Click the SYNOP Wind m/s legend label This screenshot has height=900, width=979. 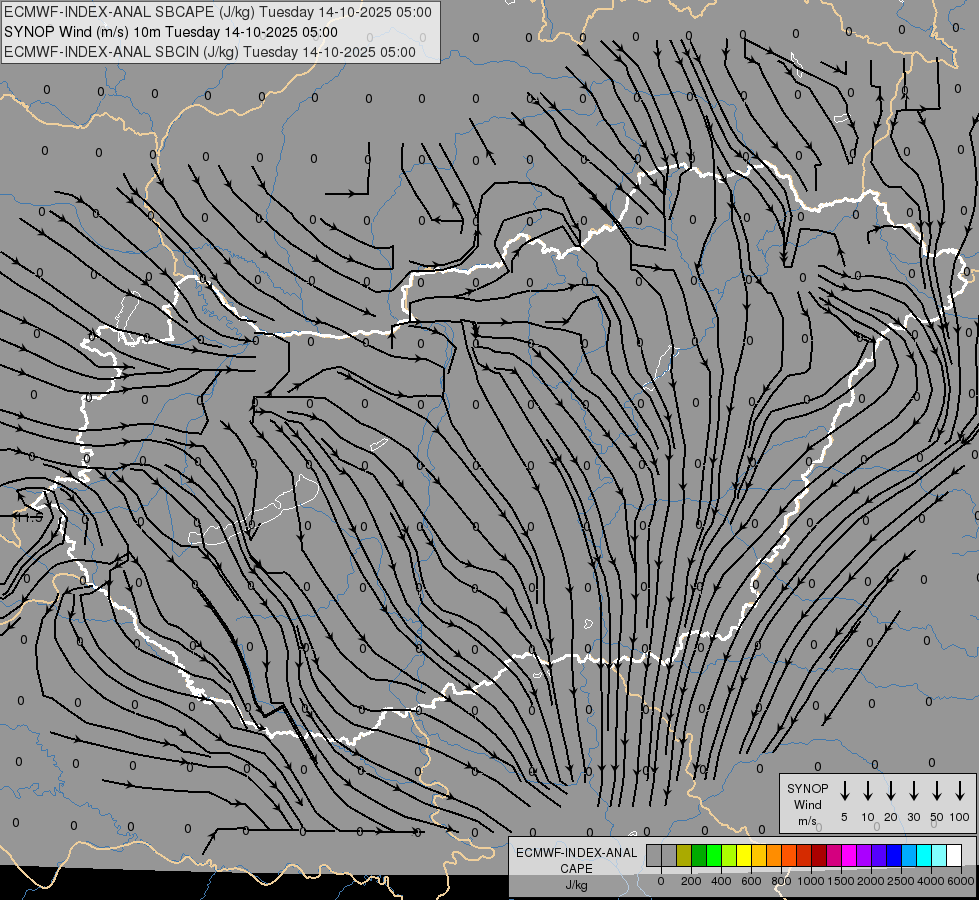tap(807, 805)
